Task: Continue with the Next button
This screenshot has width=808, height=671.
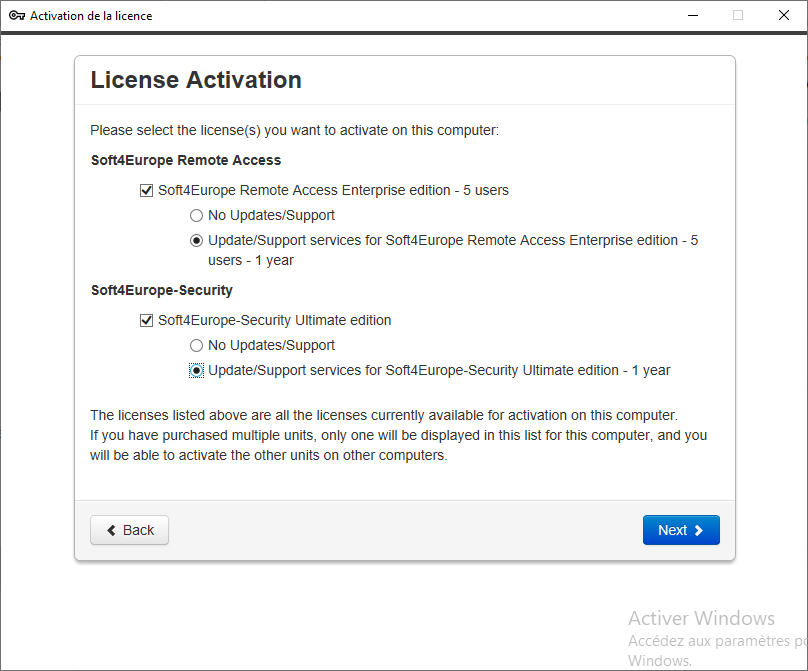Action: click(681, 530)
